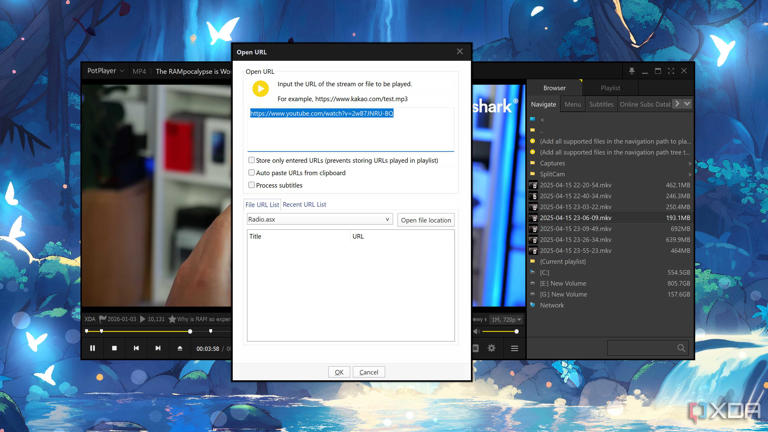Open the Navigate tab

pyautogui.click(x=544, y=104)
